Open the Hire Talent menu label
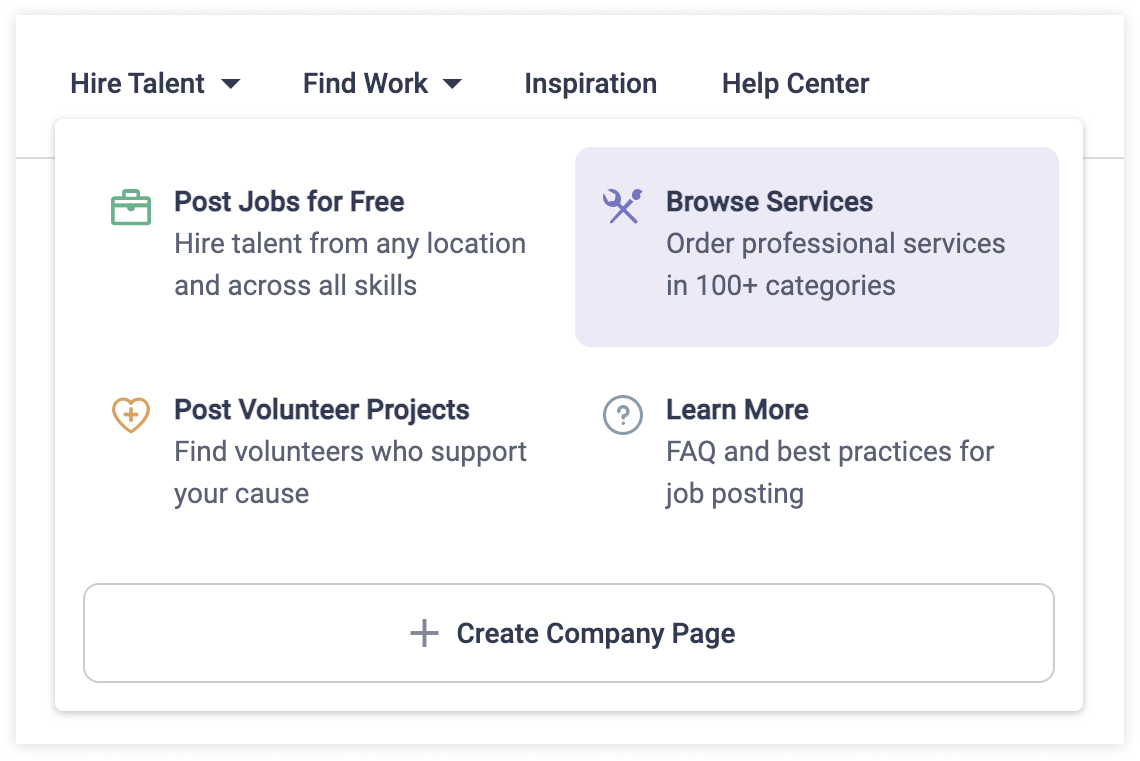Image resolution: width=1140 pixels, height=761 pixels. (137, 84)
